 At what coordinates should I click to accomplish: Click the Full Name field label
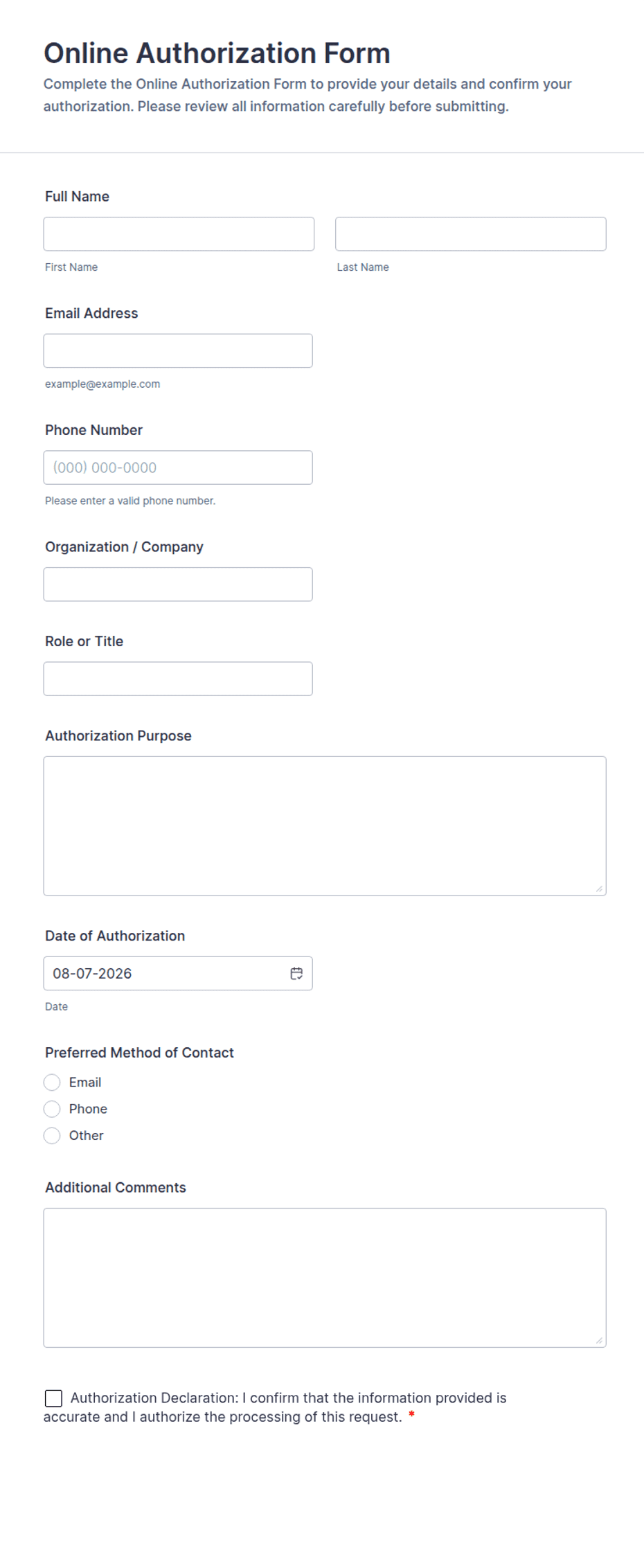(77, 197)
